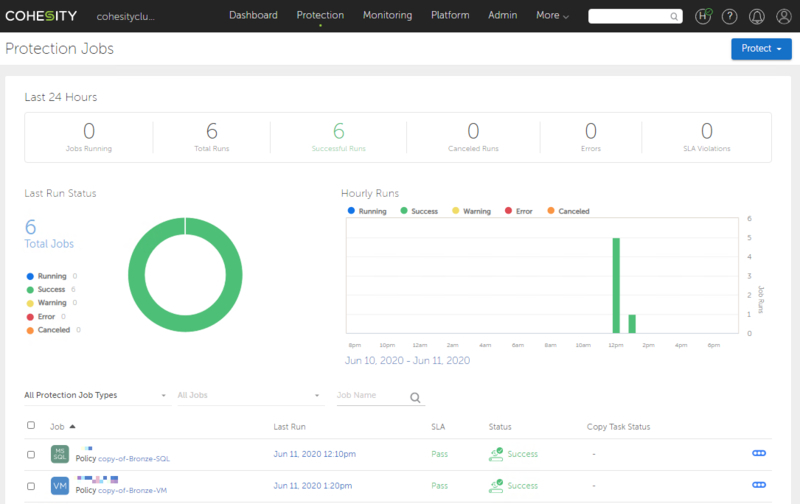The height and width of the screenshot is (504, 800).
Task: Open actions menu for copy-of-Bronze-SQL job
Action: click(759, 453)
